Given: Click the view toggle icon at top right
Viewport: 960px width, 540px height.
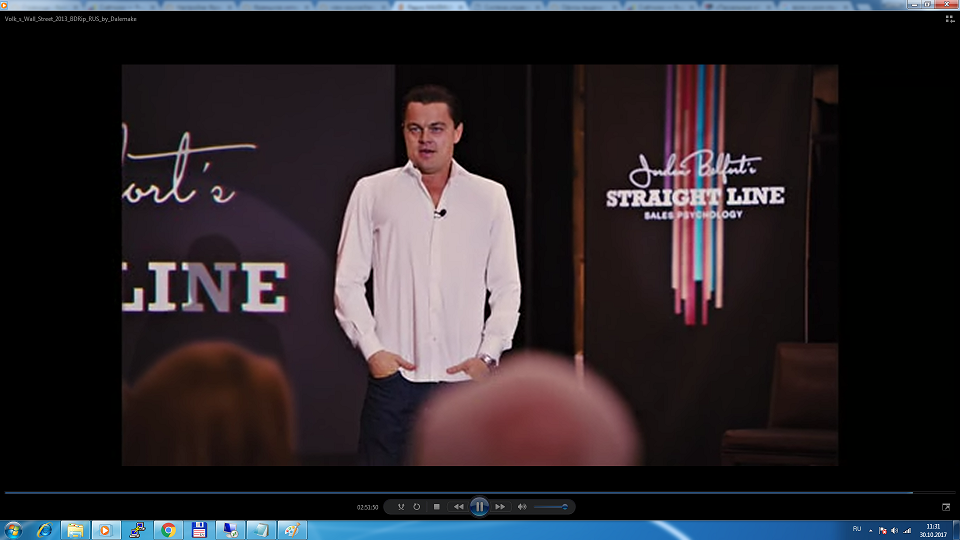Looking at the screenshot, I should pos(950,19).
